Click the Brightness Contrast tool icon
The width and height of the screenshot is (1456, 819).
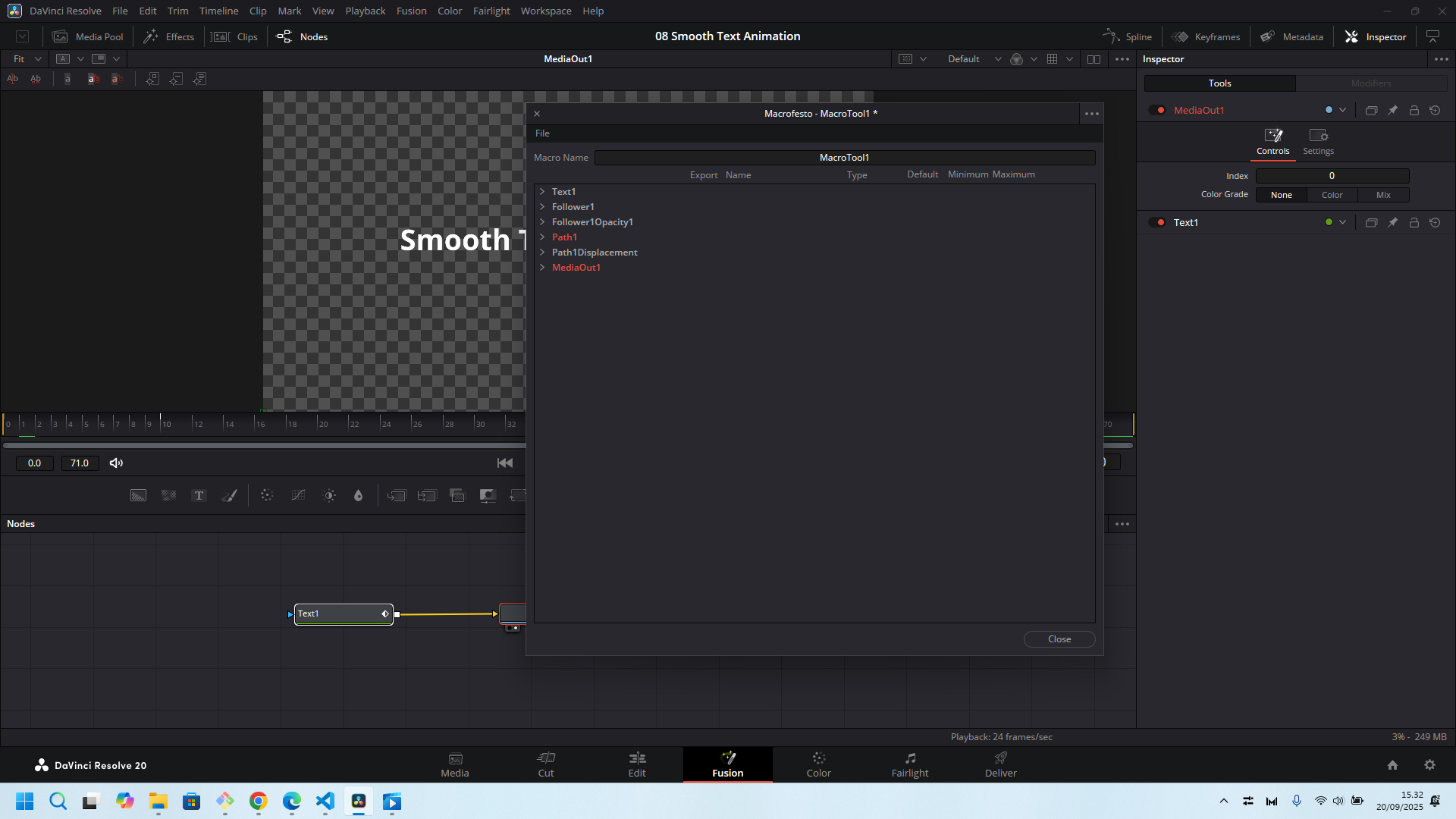tap(329, 495)
